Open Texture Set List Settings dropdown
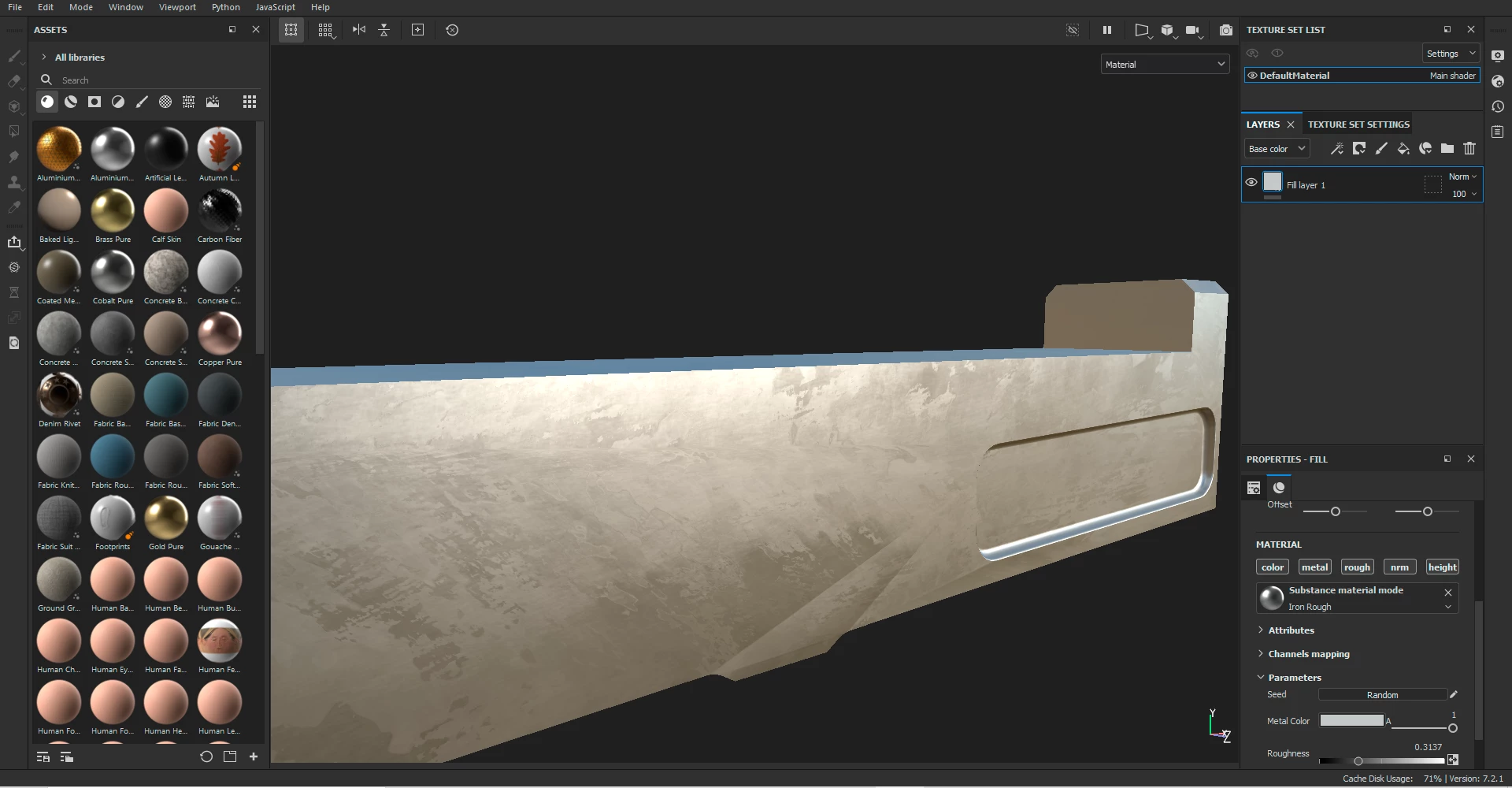 point(1451,54)
